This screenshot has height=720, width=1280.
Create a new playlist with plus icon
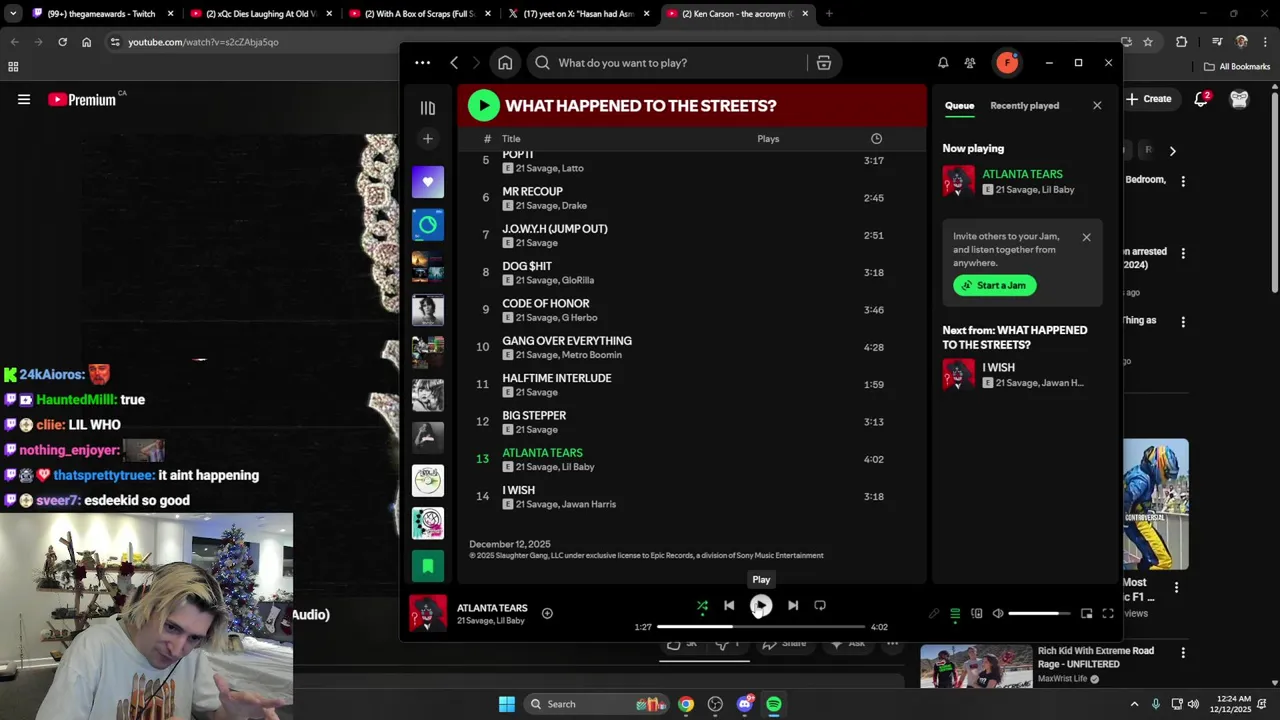428,139
